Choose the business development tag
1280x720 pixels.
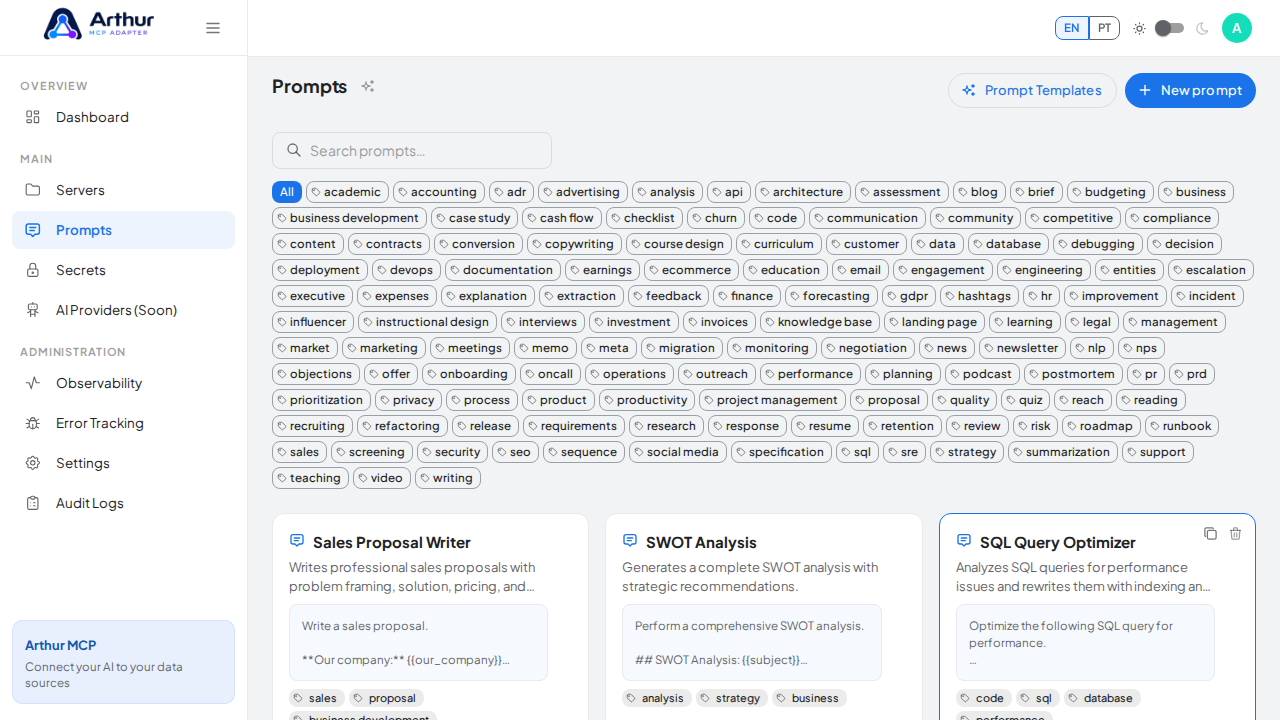(x=349, y=218)
